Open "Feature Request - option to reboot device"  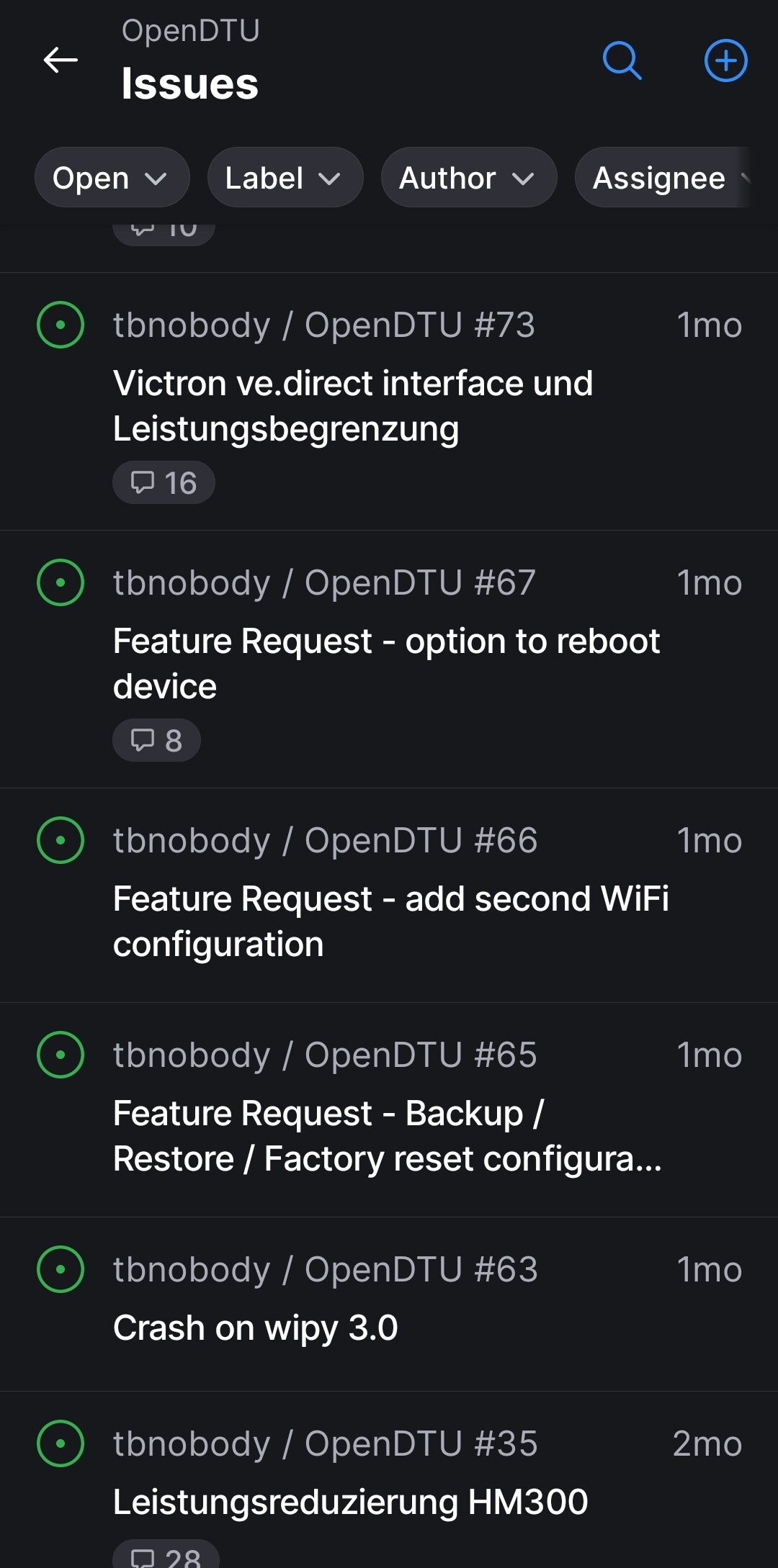(386, 663)
